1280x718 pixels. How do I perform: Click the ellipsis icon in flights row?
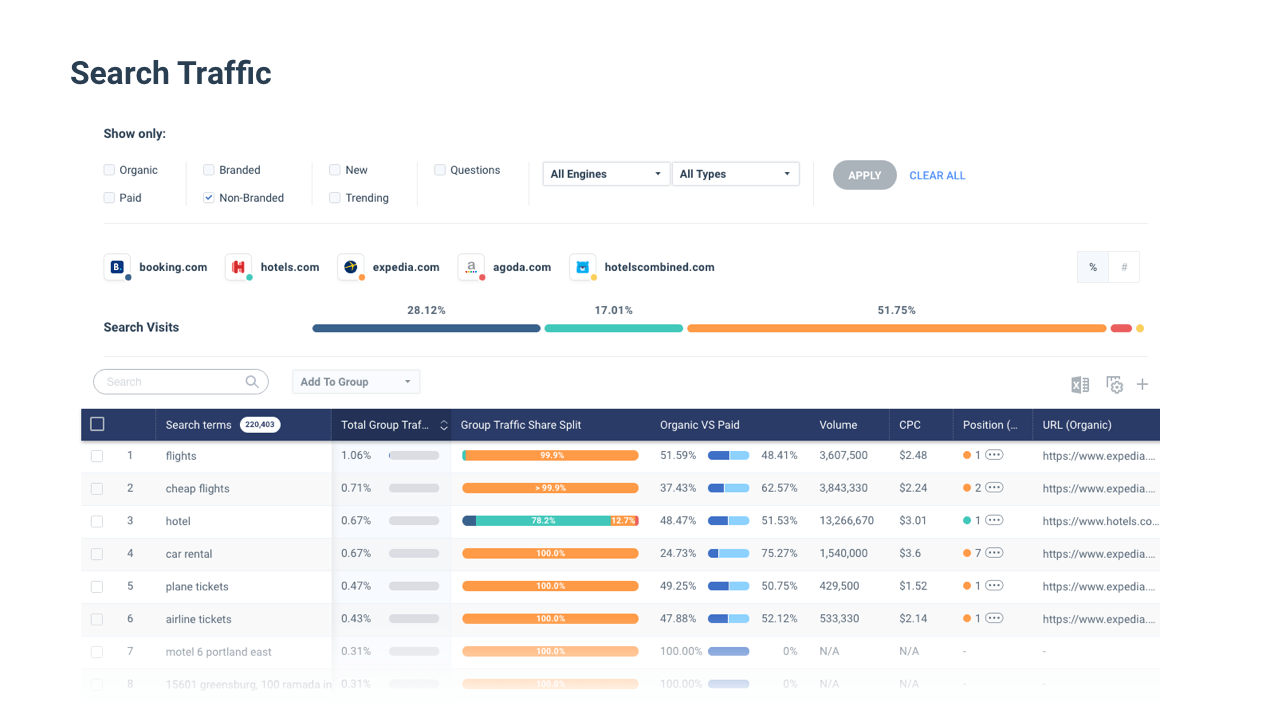pos(994,455)
